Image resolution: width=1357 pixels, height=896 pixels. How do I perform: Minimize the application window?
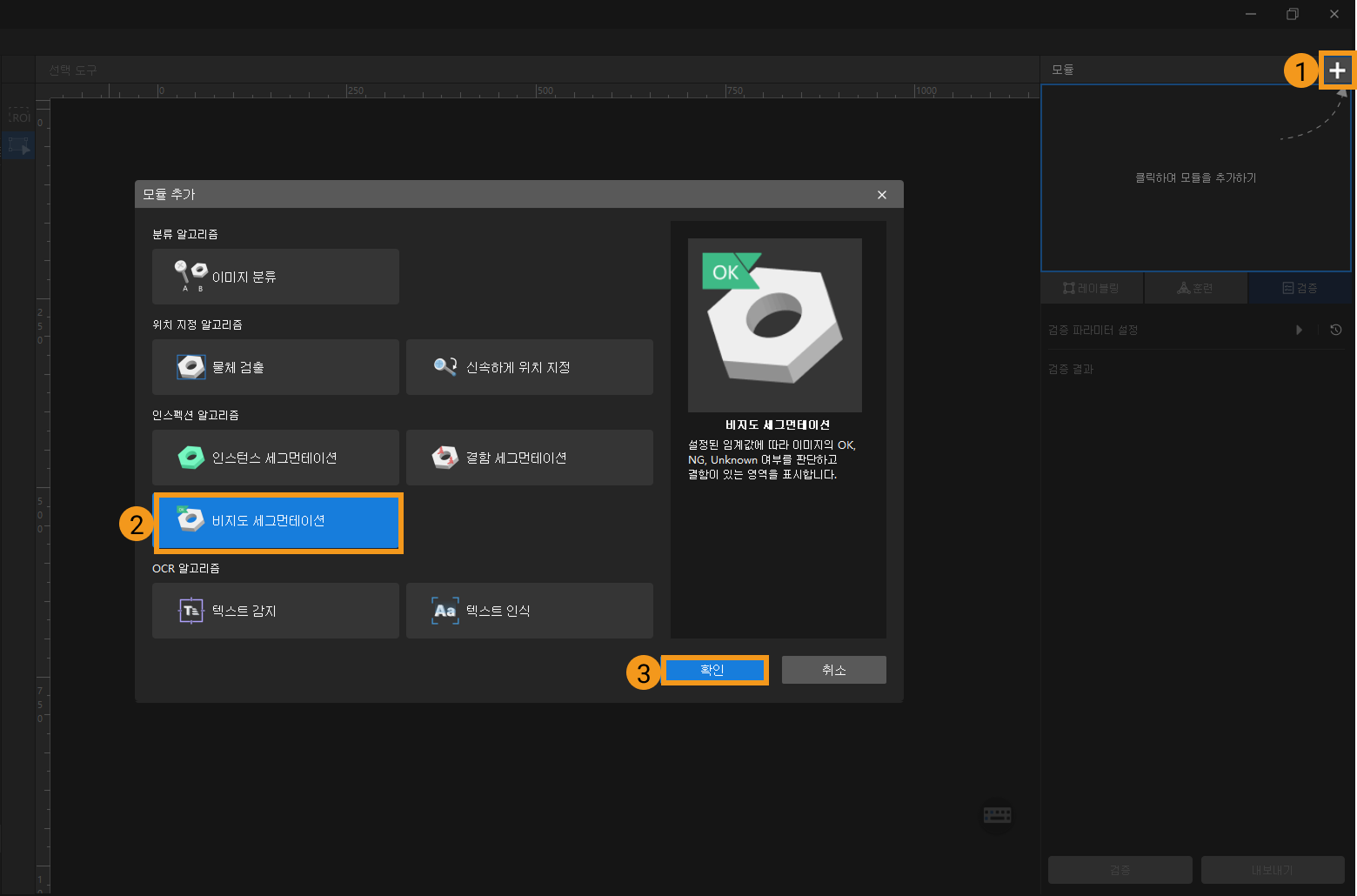pos(1251,14)
